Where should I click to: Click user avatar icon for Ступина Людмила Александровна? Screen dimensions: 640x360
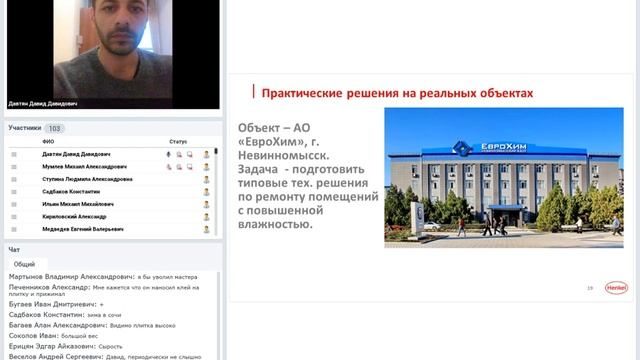click(x=207, y=179)
